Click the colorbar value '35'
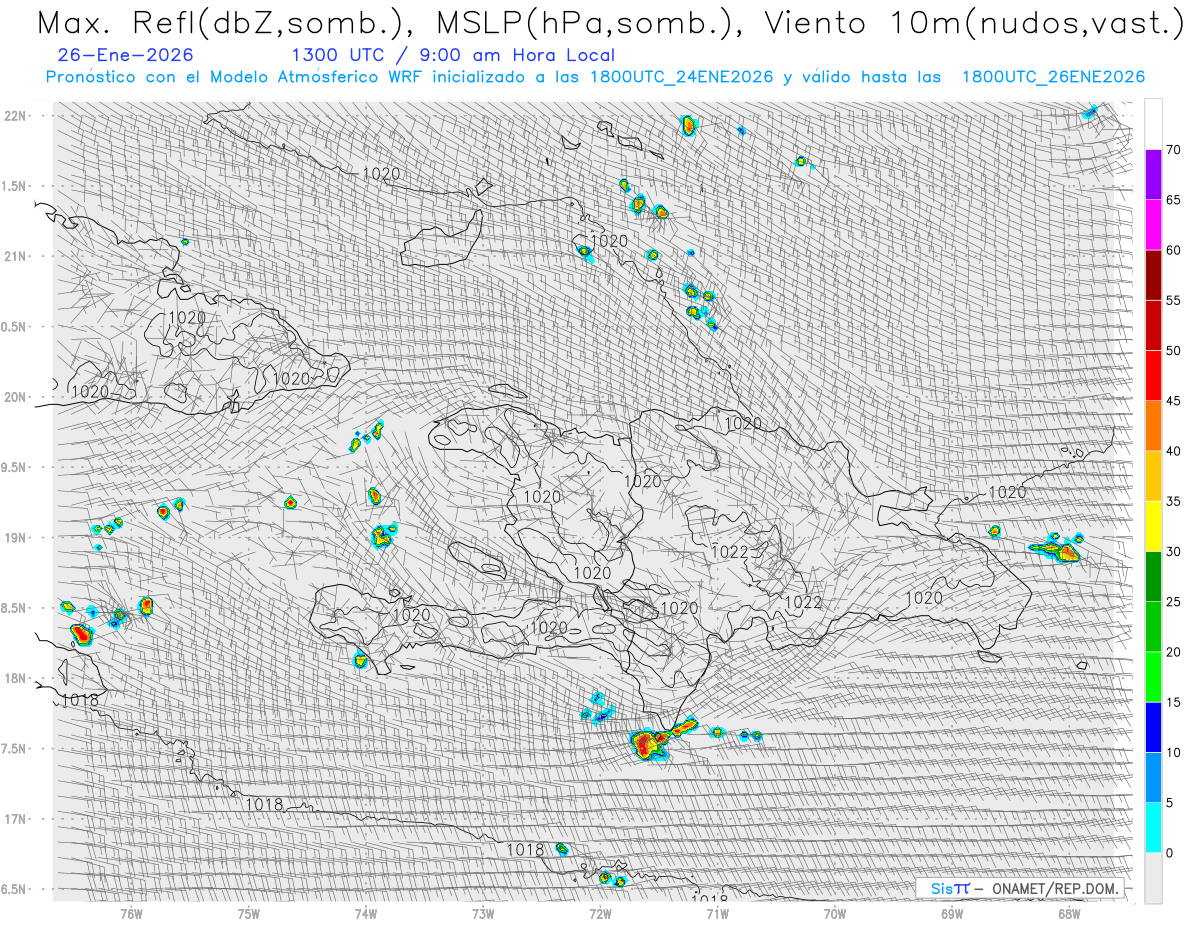Viewport: 1200px width, 927px height. (1174, 501)
